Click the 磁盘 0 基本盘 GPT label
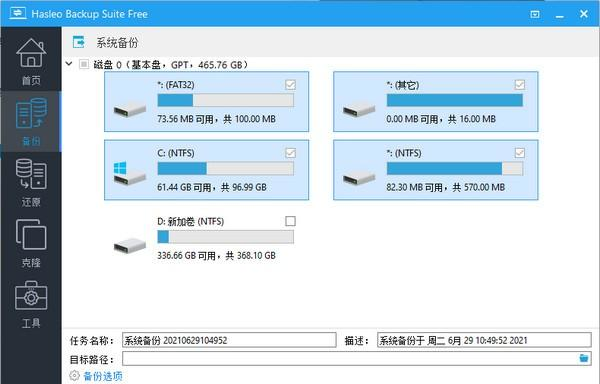The image size is (600, 384). point(171,65)
